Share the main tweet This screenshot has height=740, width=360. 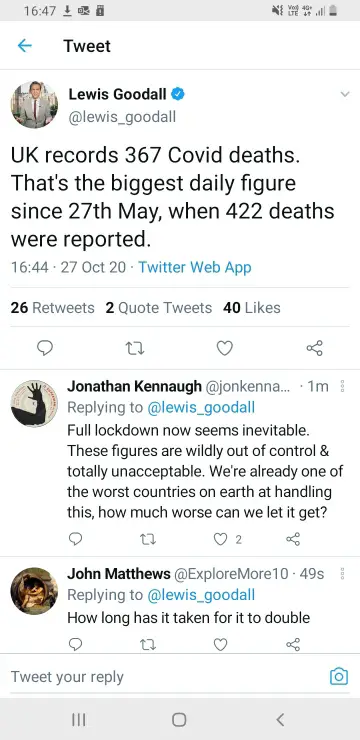tap(315, 348)
